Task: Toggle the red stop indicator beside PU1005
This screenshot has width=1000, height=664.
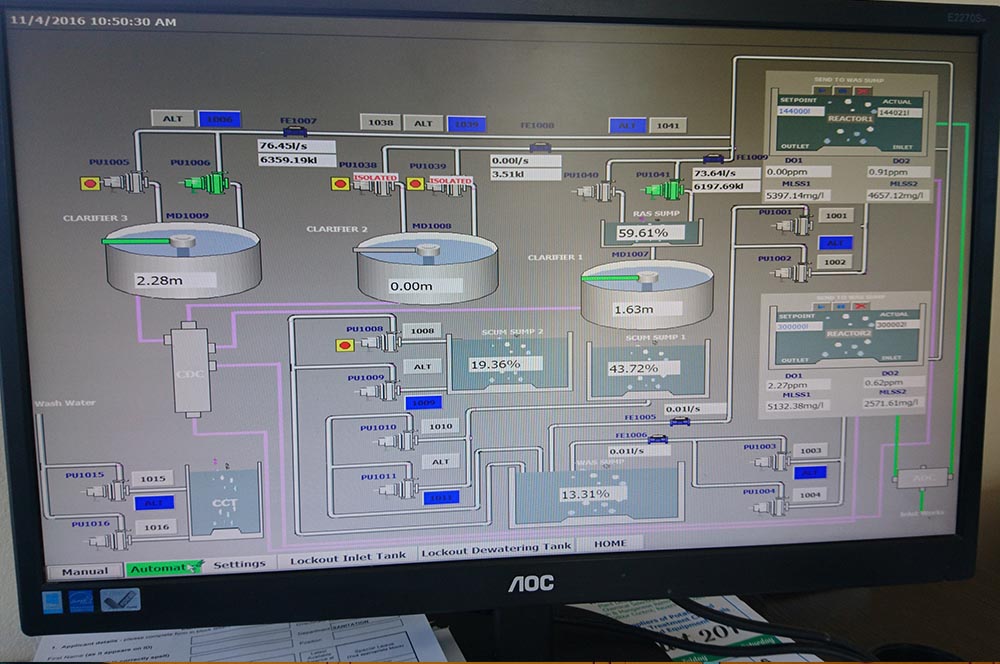Action: (x=90, y=183)
